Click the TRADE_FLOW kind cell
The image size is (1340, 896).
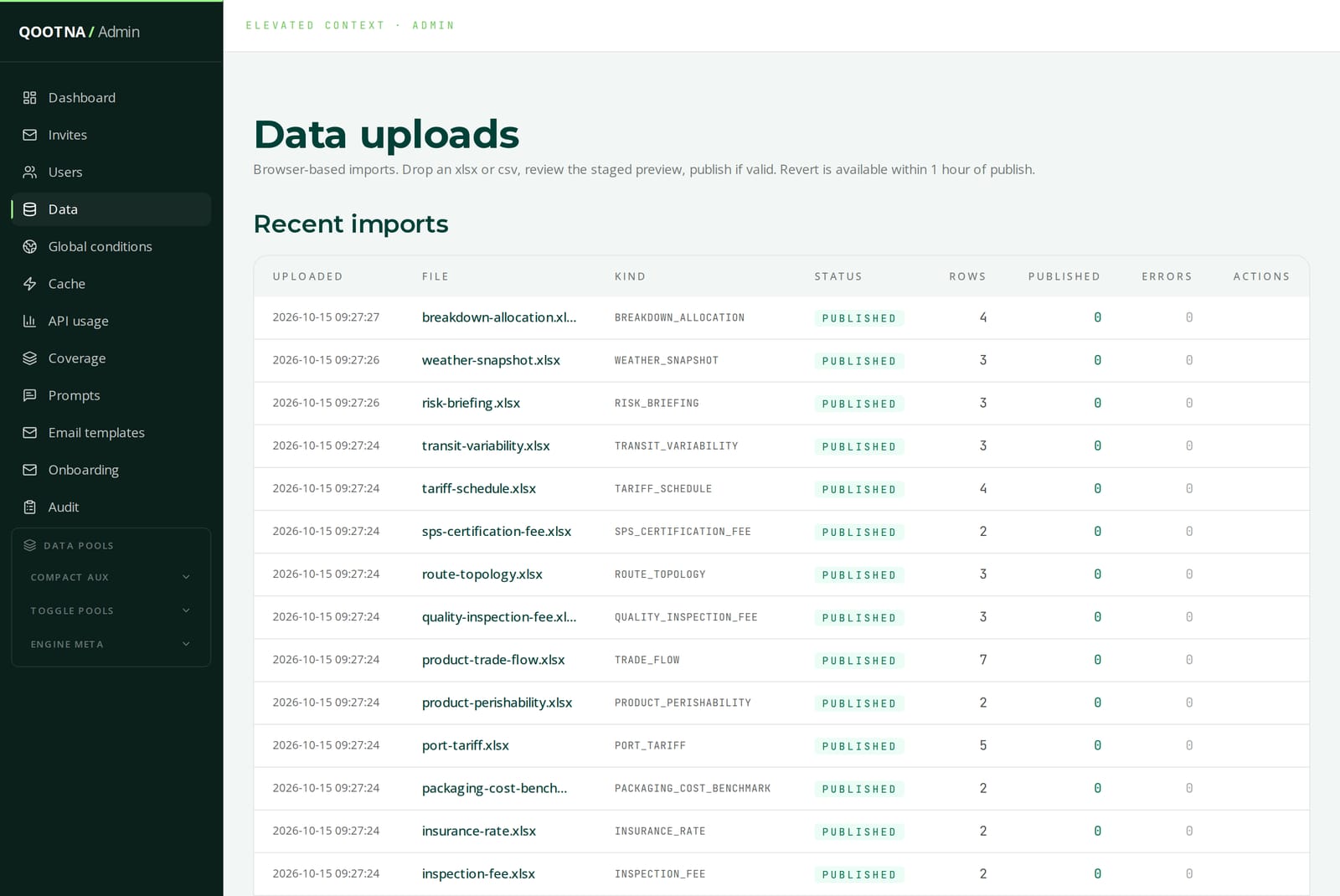[x=647, y=660]
